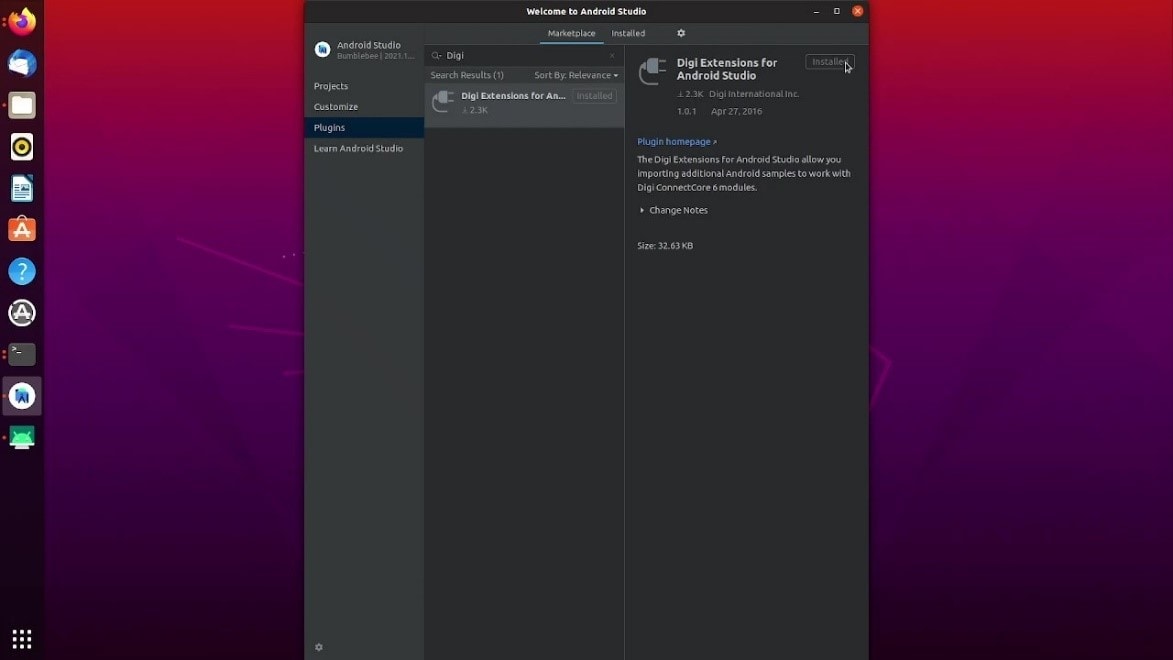
Task: Open Firefox from the dock
Action: pos(22,22)
